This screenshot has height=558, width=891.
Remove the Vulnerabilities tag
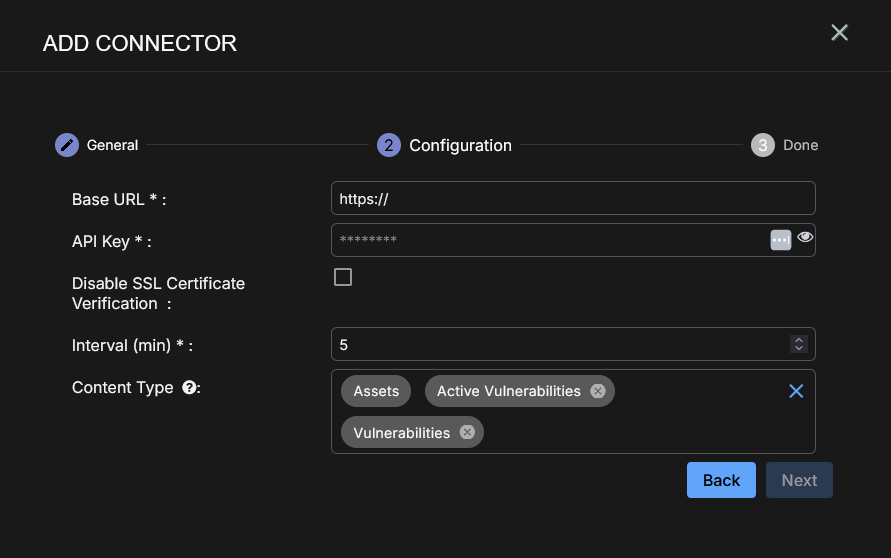(467, 432)
